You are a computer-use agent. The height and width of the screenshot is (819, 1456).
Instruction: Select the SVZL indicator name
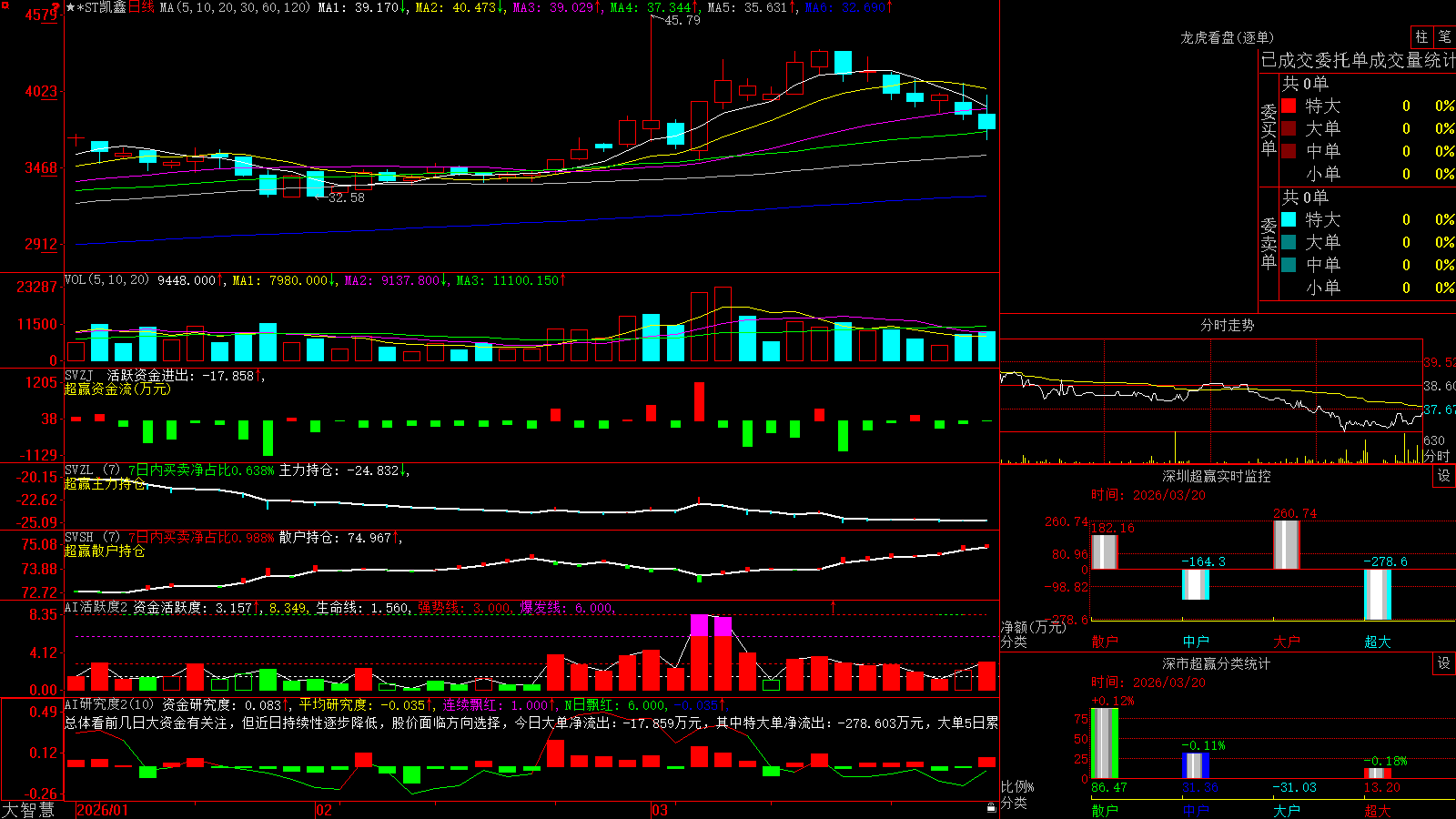pos(79,470)
